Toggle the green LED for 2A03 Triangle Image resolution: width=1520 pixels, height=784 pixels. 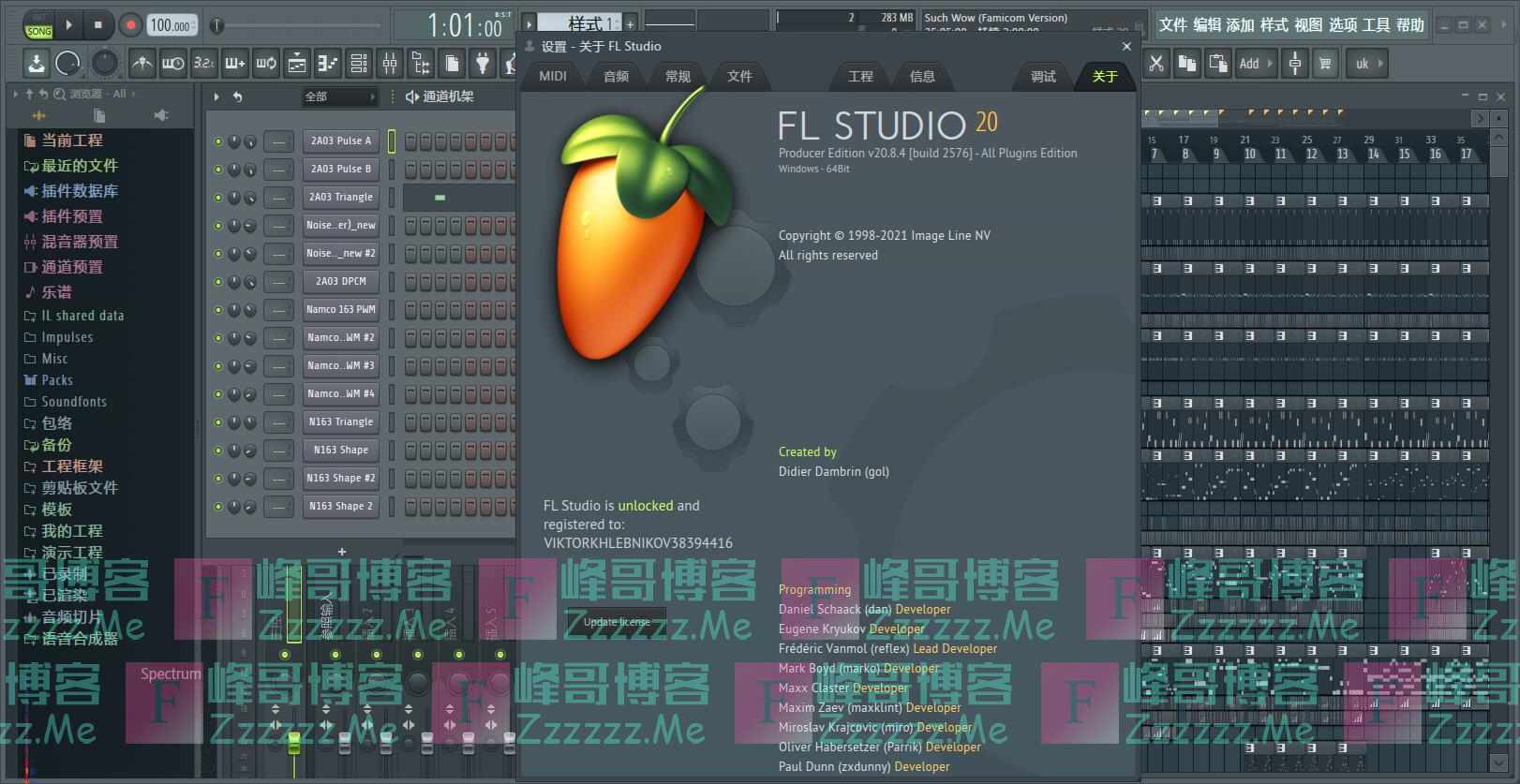(x=218, y=198)
